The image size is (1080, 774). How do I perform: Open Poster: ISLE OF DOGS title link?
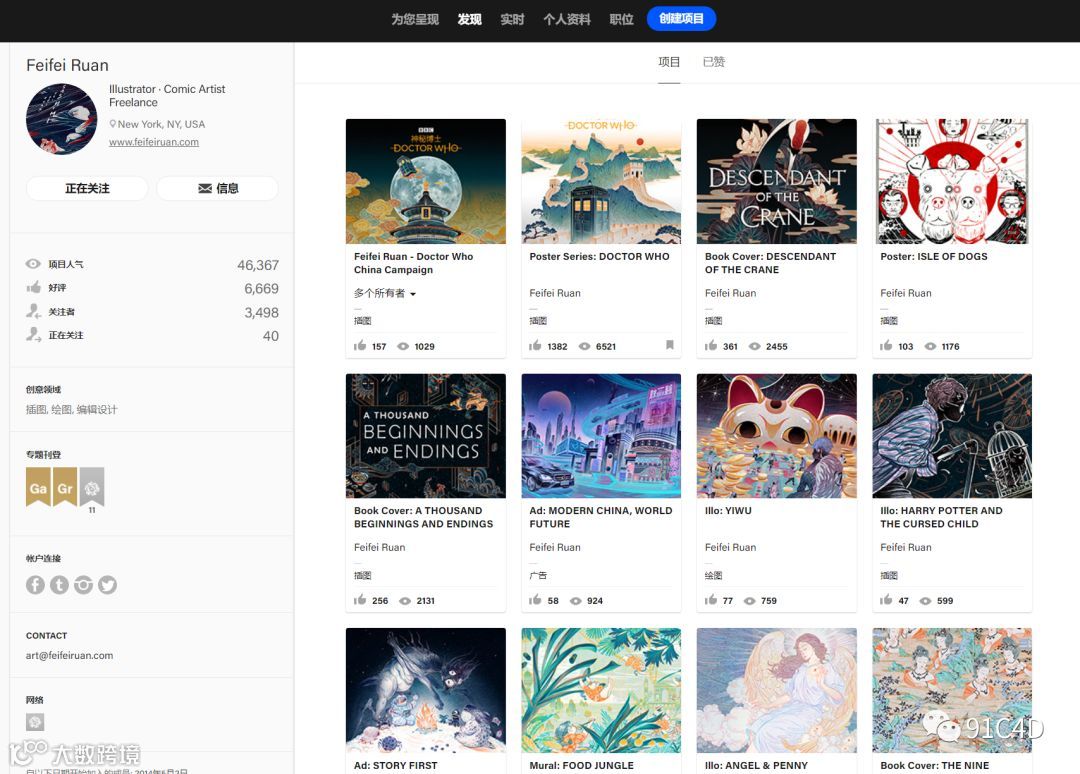click(933, 256)
